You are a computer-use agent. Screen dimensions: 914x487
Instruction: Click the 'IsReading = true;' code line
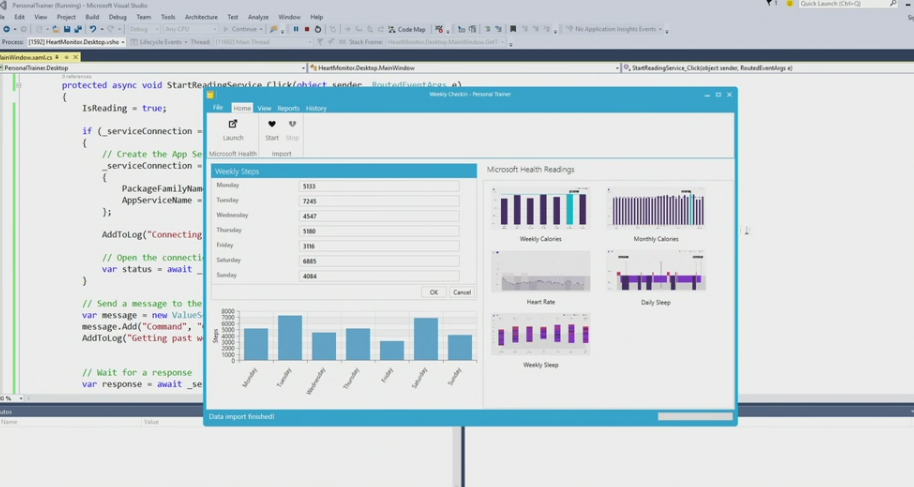124,108
